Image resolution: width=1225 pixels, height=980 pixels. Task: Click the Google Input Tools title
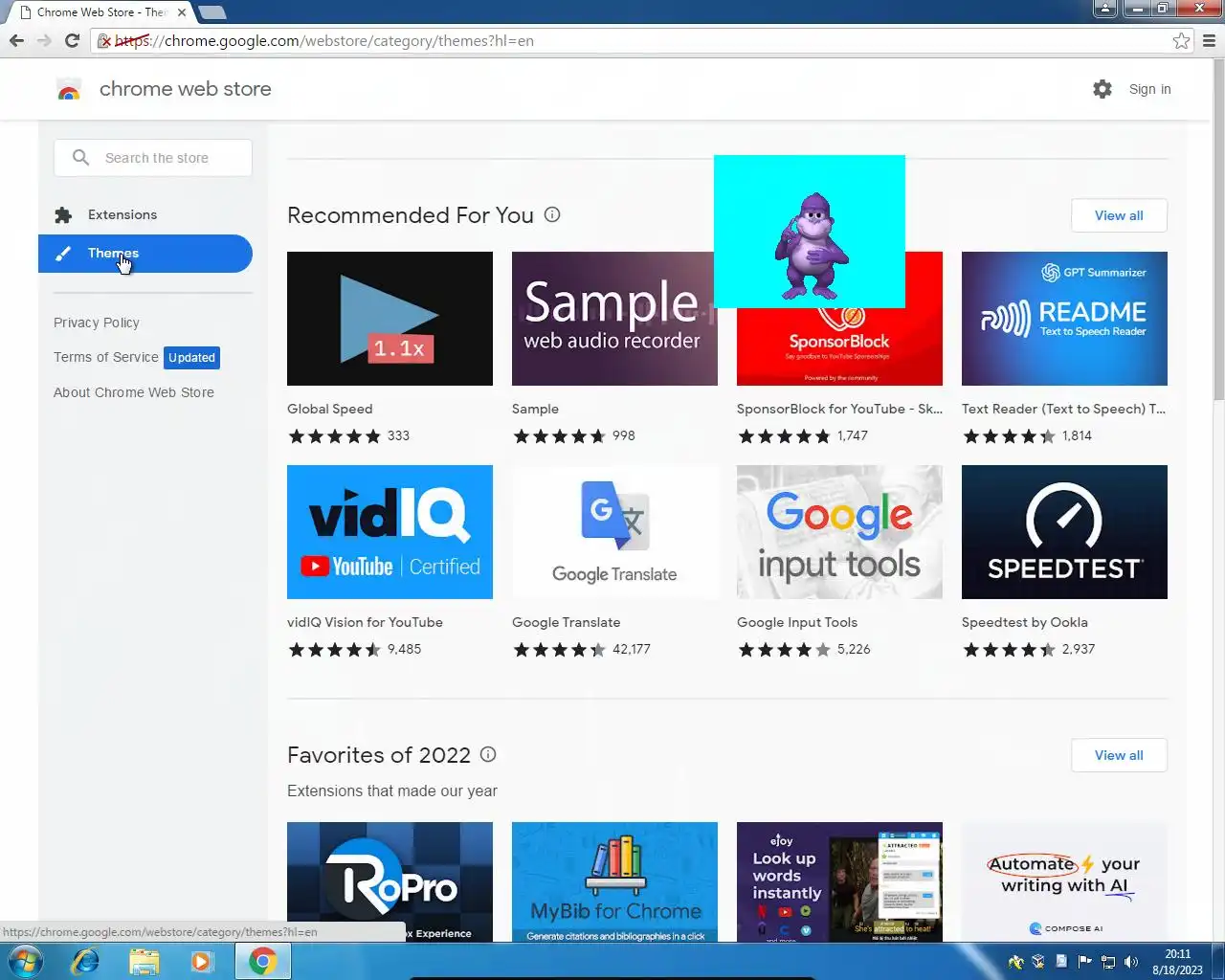tap(797, 622)
